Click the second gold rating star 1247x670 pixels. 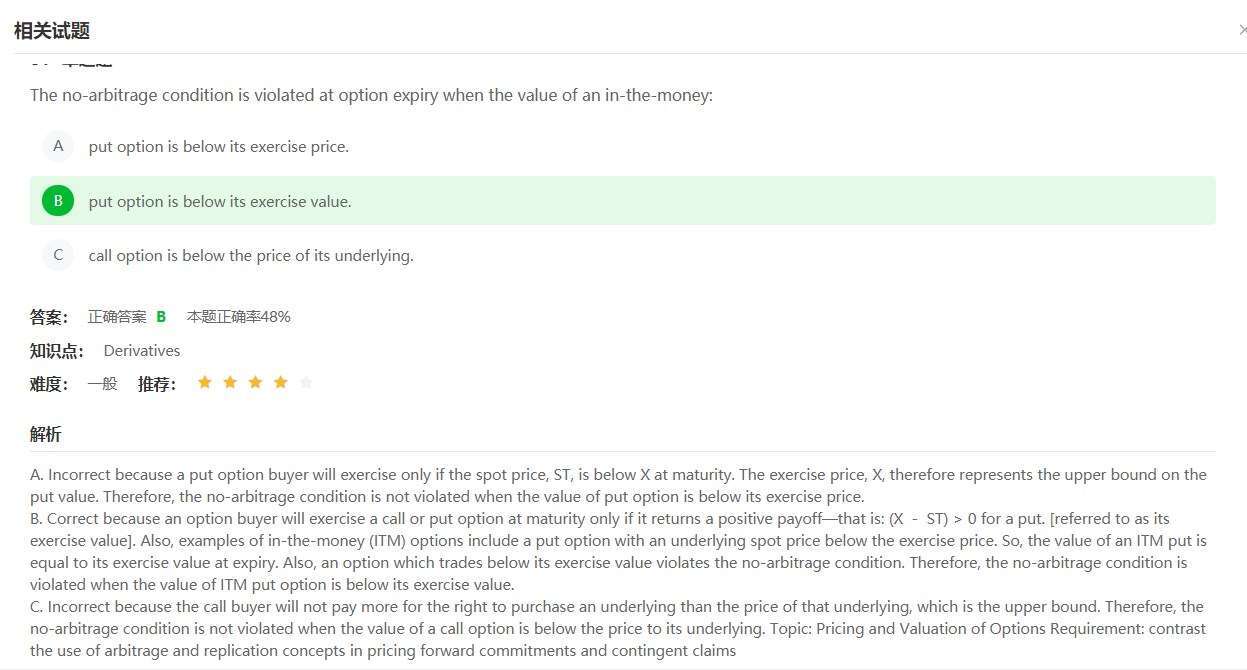point(230,382)
